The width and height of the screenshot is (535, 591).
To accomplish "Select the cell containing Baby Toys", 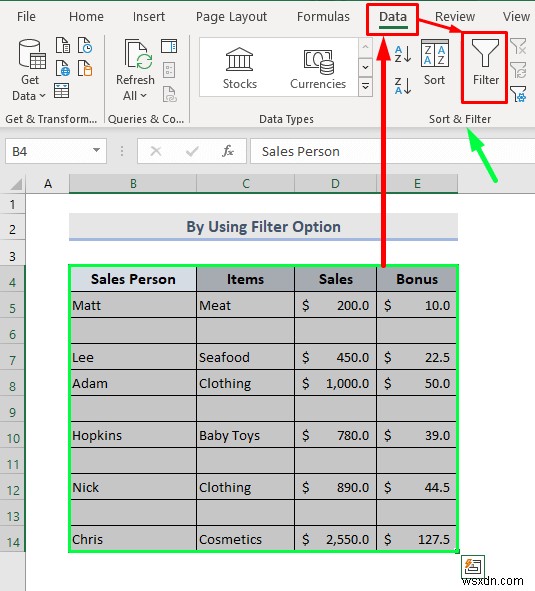I will click(245, 435).
